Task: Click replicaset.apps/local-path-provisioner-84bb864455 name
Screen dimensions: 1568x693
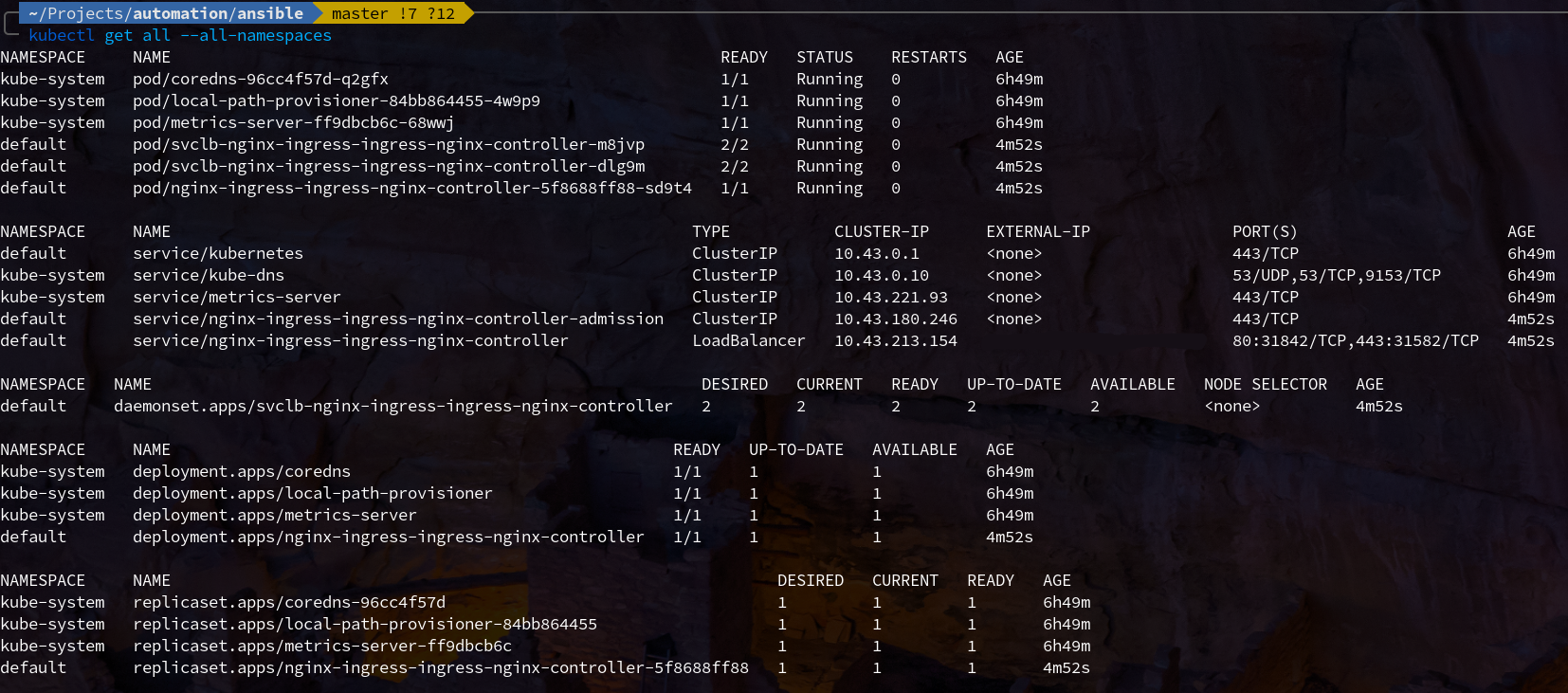Action: [365, 624]
